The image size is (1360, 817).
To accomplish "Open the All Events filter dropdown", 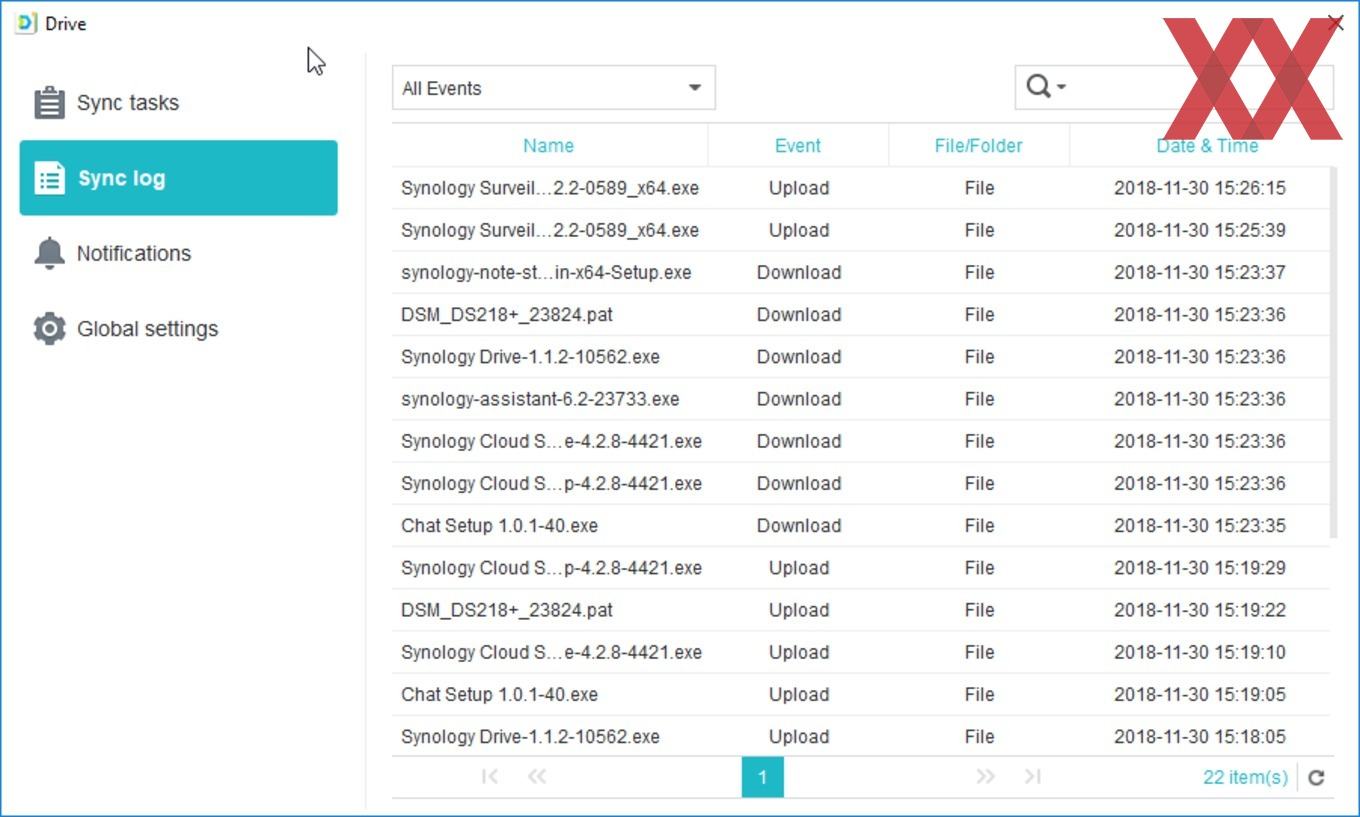I will point(553,88).
